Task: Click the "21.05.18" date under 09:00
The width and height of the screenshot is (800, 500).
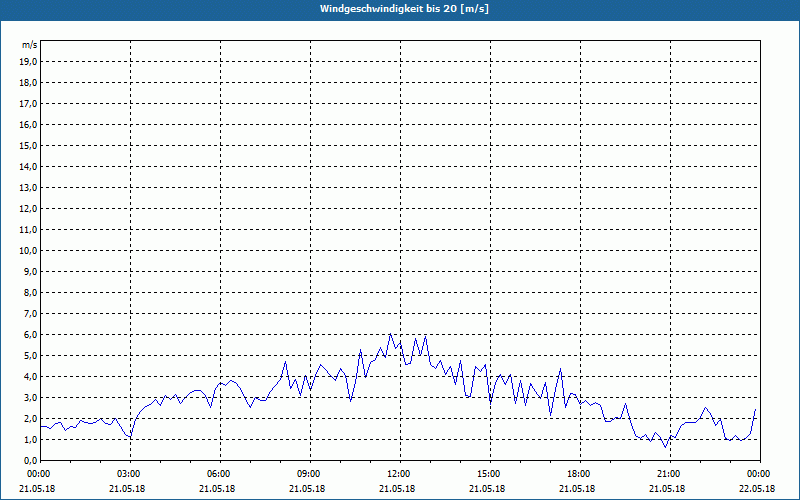Action: (x=307, y=489)
